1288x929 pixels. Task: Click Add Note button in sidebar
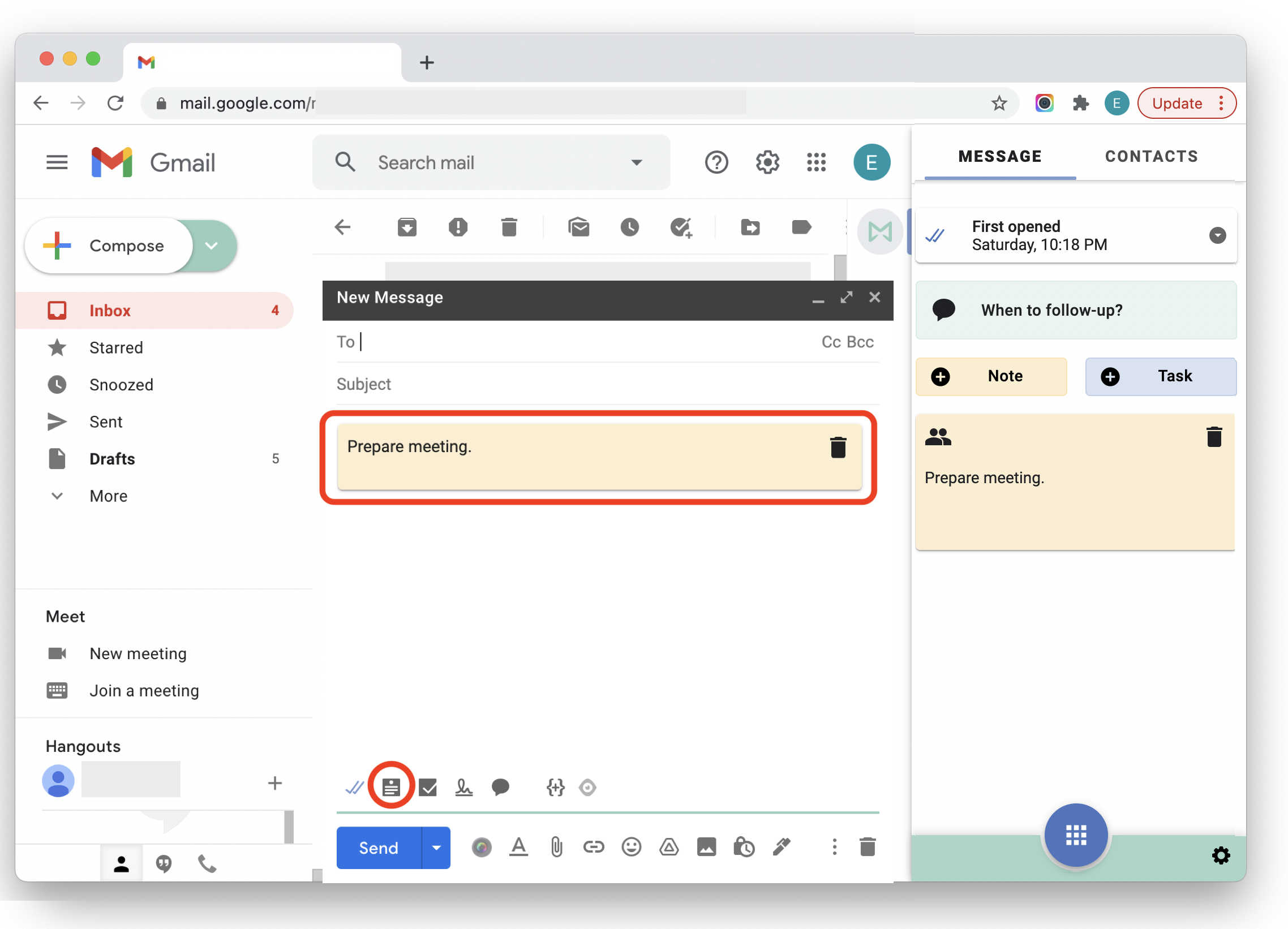994,376
